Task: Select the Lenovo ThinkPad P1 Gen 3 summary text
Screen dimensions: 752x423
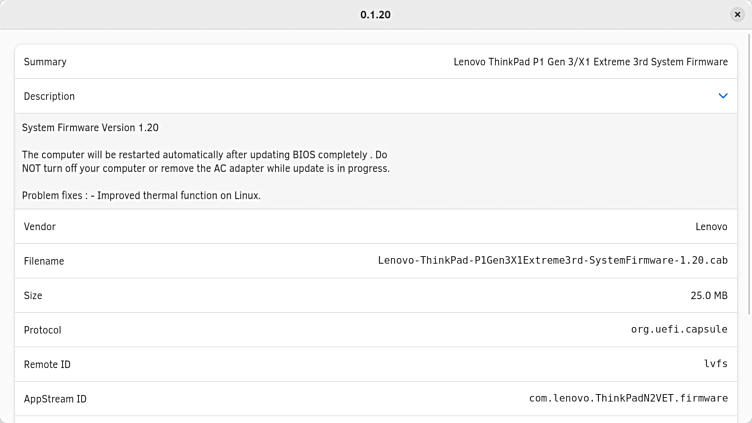Action: [x=590, y=62]
